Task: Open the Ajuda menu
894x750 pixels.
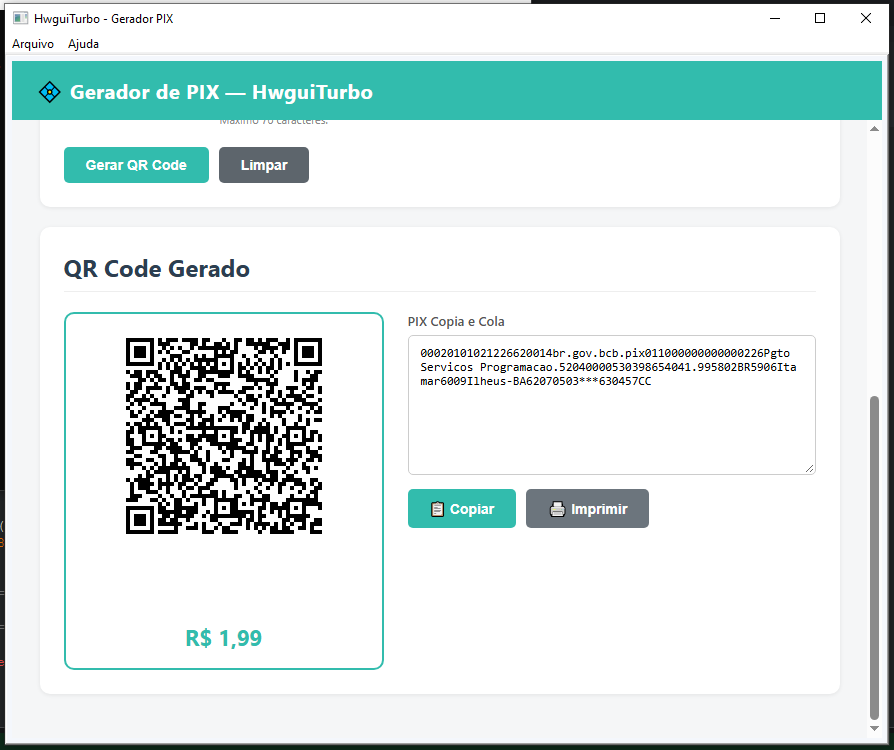Action: click(83, 44)
